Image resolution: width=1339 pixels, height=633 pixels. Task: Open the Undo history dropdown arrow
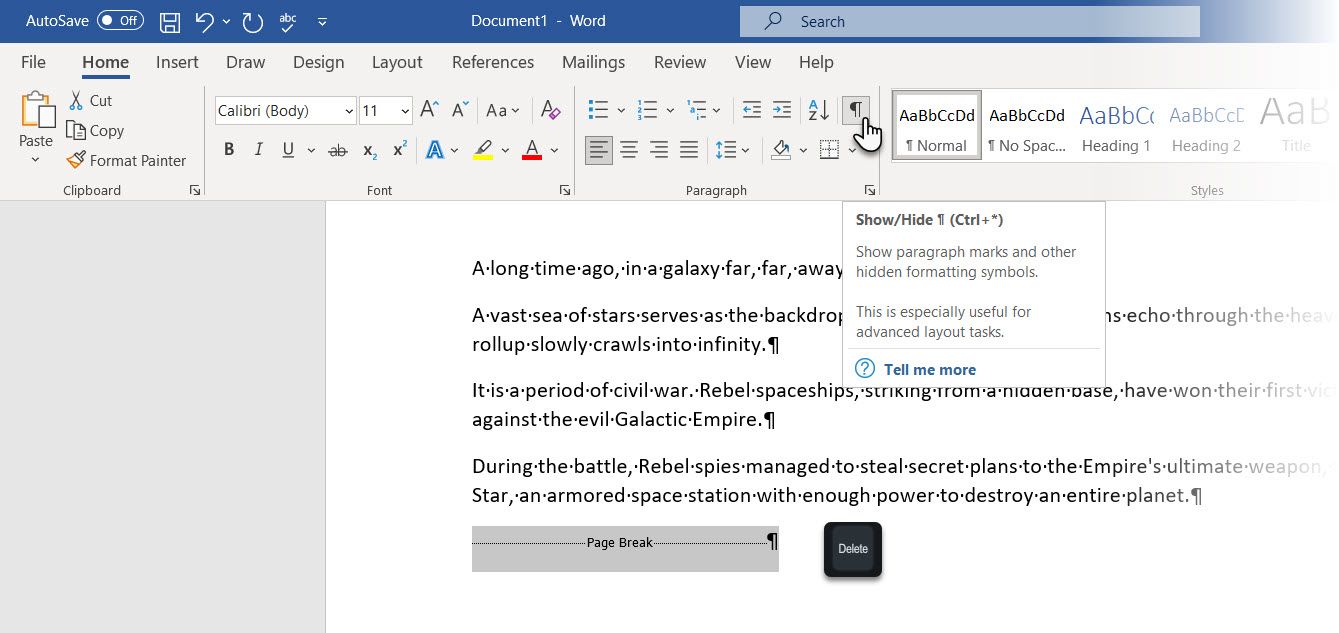pos(226,21)
